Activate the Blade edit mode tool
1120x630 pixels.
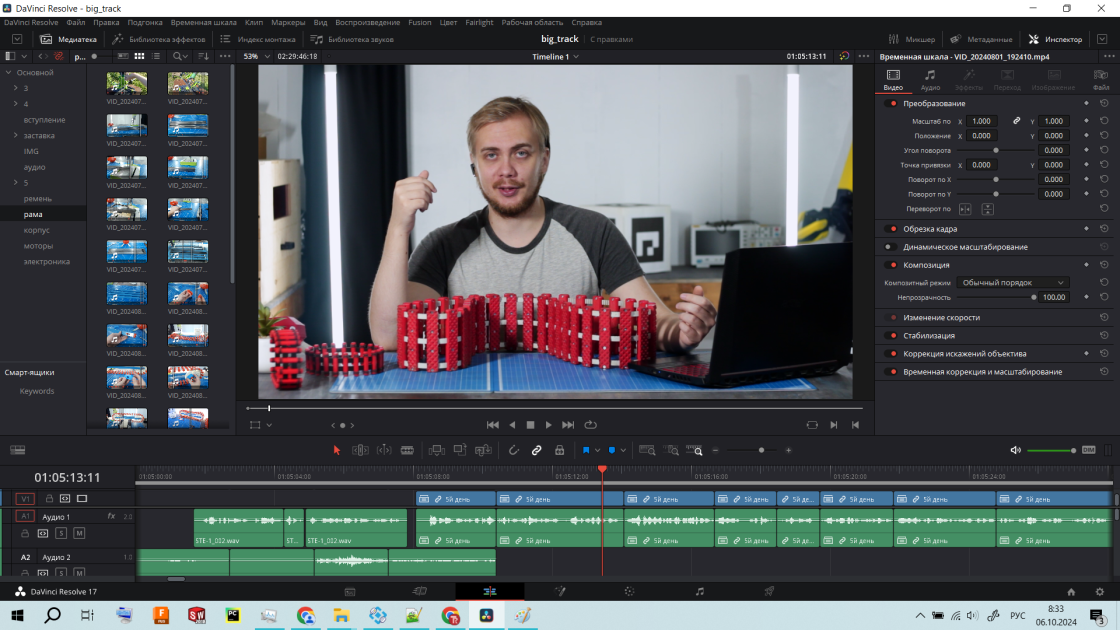[x=407, y=450]
